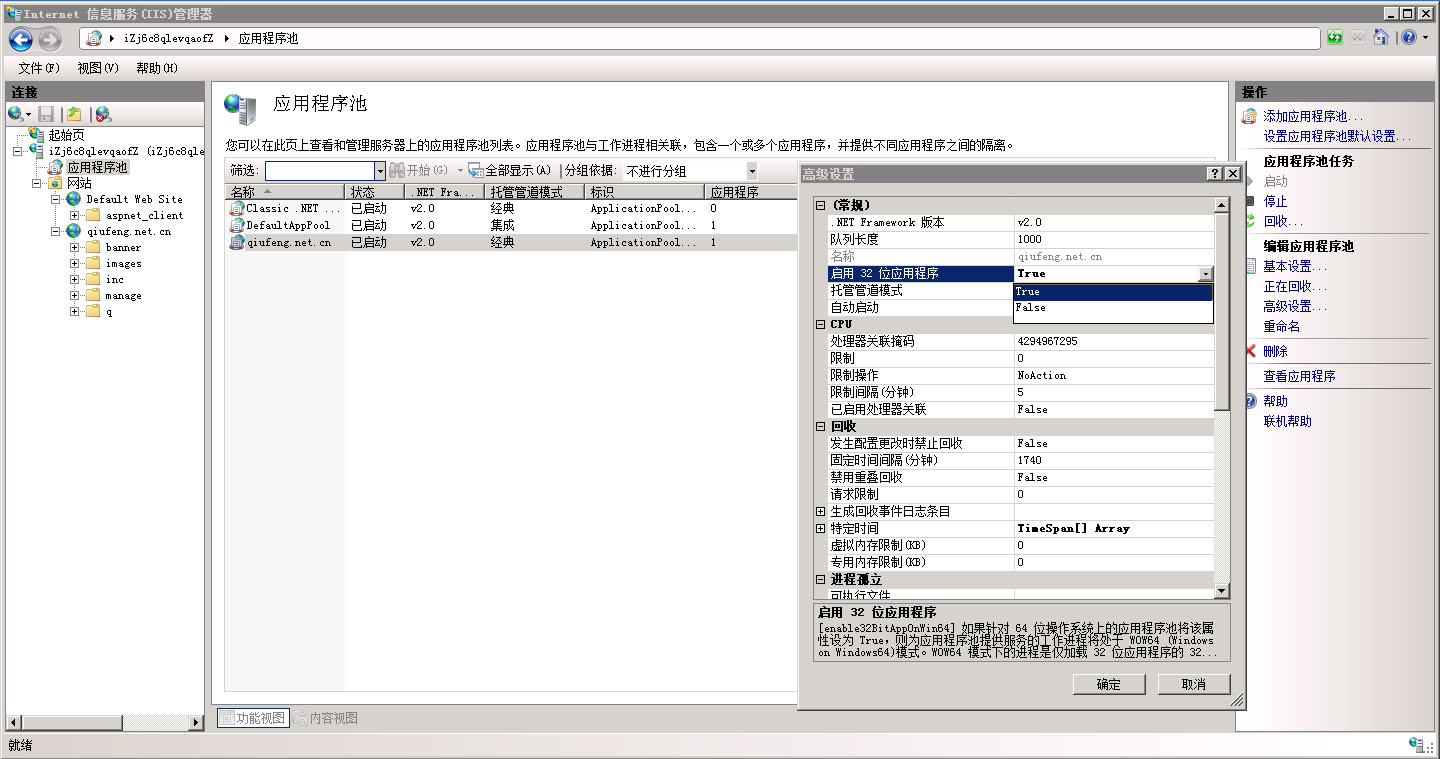Click the banner folder icon
The height and width of the screenshot is (759, 1440).
(92, 247)
